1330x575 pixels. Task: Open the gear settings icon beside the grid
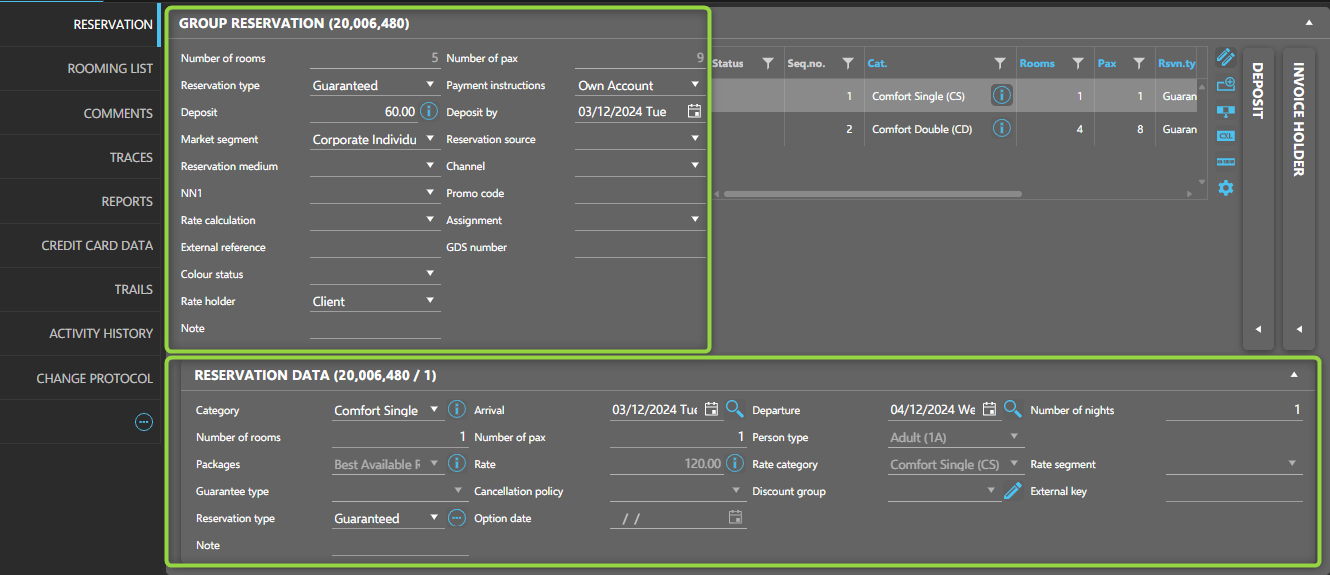tap(1225, 188)
